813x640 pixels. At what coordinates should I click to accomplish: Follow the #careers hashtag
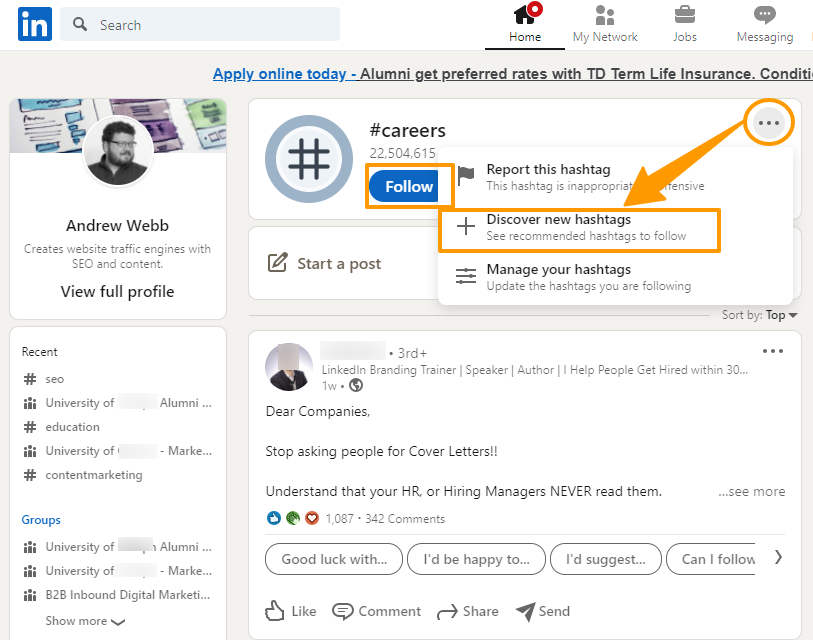coord(409,187)
